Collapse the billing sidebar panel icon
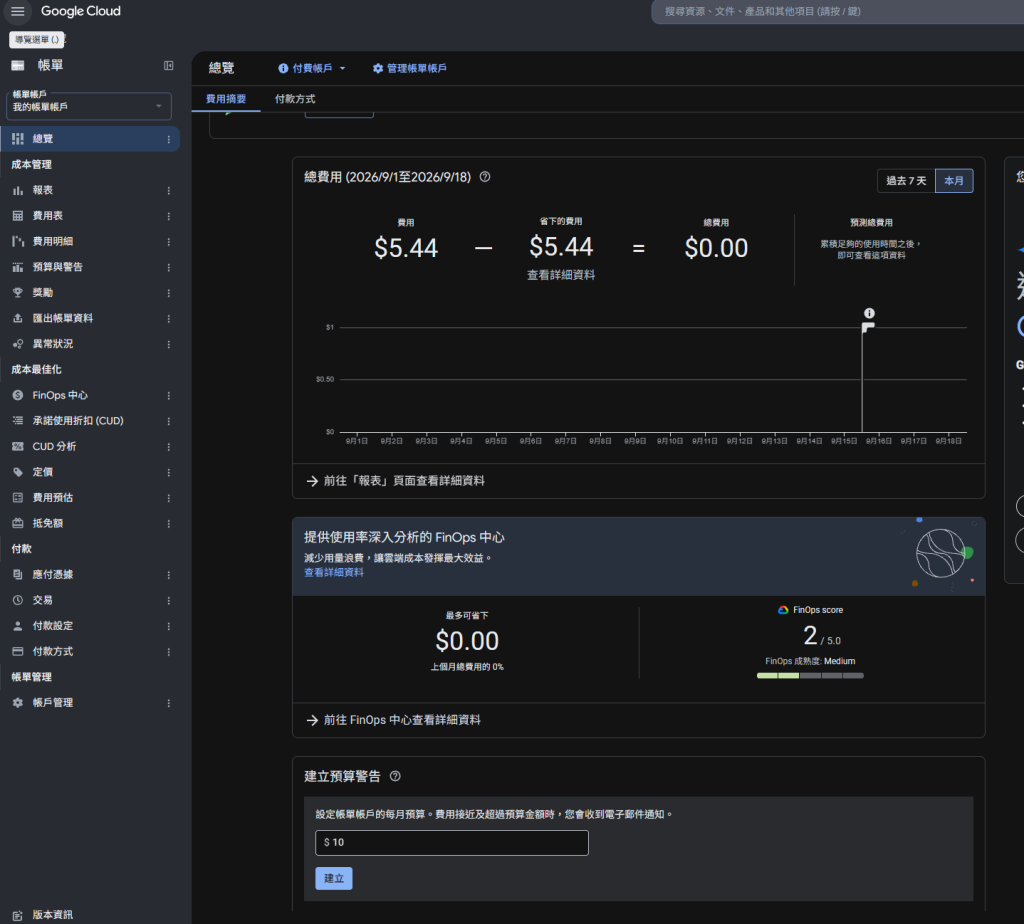Image resolution: width=1024 pixels, height=924 pixels. [x=168, y=65]
